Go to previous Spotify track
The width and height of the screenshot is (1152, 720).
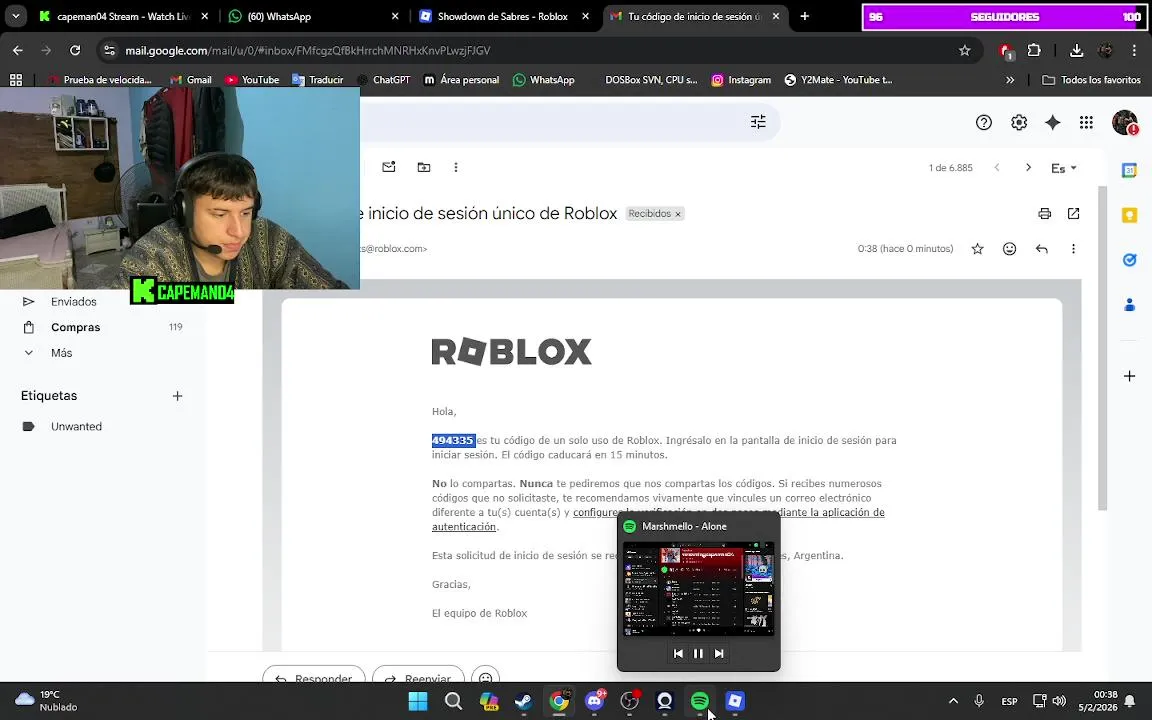point(678,653)
